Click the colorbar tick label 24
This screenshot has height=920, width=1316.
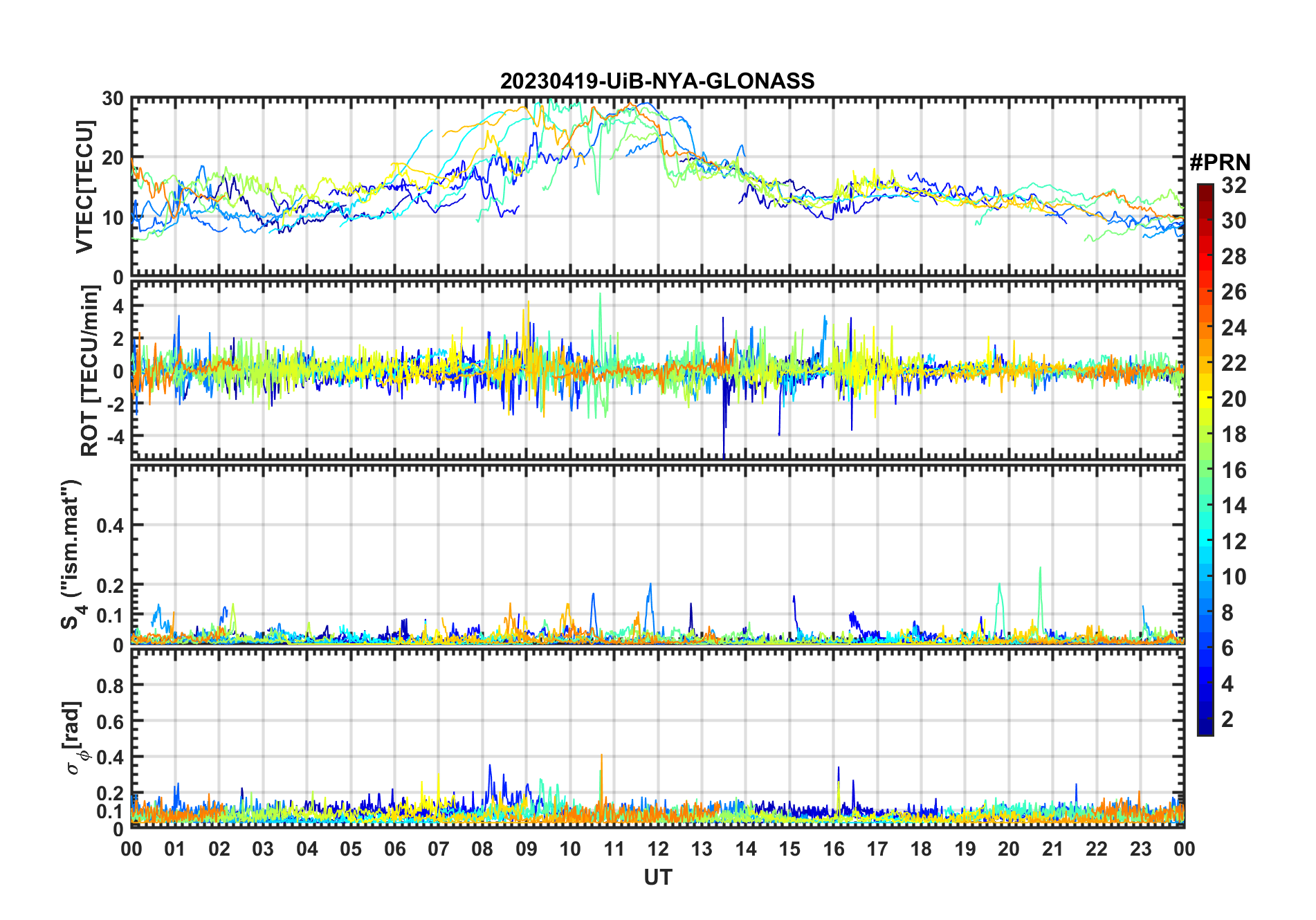tap(1233, 328)
